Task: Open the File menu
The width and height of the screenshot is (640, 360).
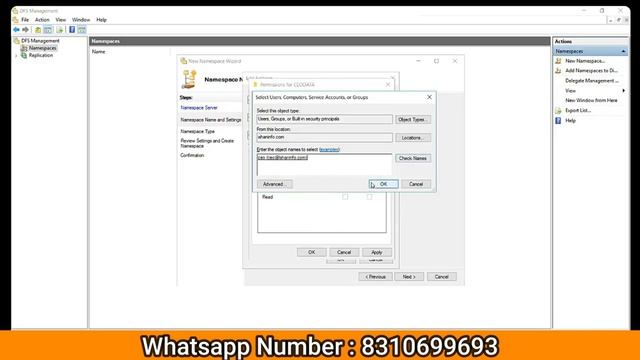Action: pyautogui.click(x=25, y=20)
